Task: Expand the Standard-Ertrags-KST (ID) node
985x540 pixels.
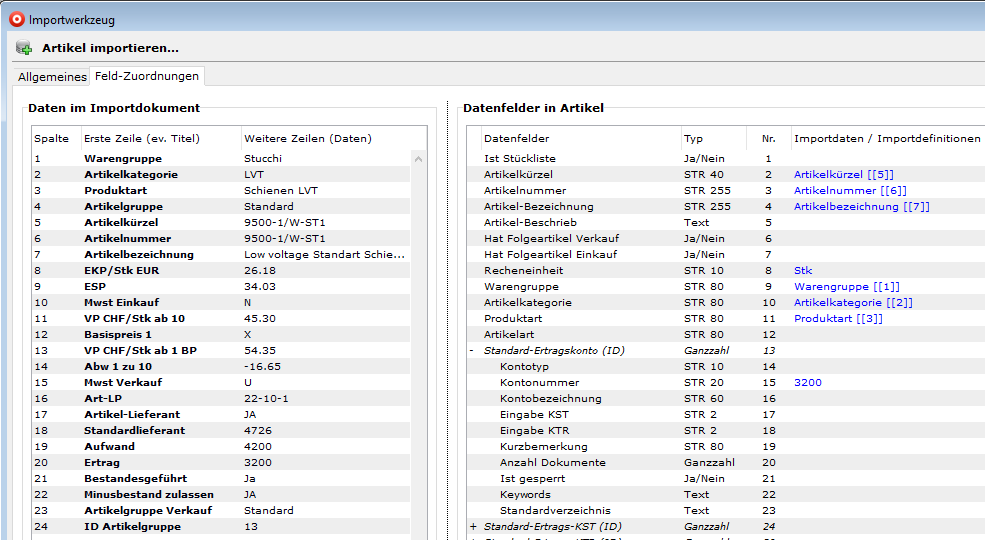Action: pyautogui.click(x=473, y=527)
